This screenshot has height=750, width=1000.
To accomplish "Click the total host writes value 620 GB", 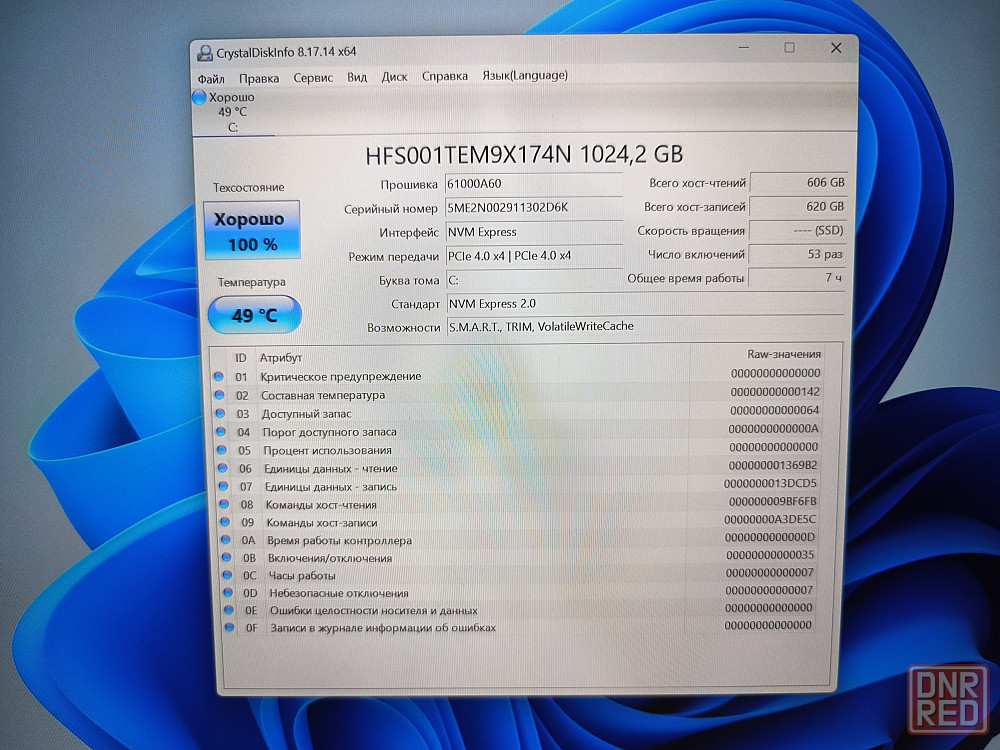I will (x=797, y=207).
